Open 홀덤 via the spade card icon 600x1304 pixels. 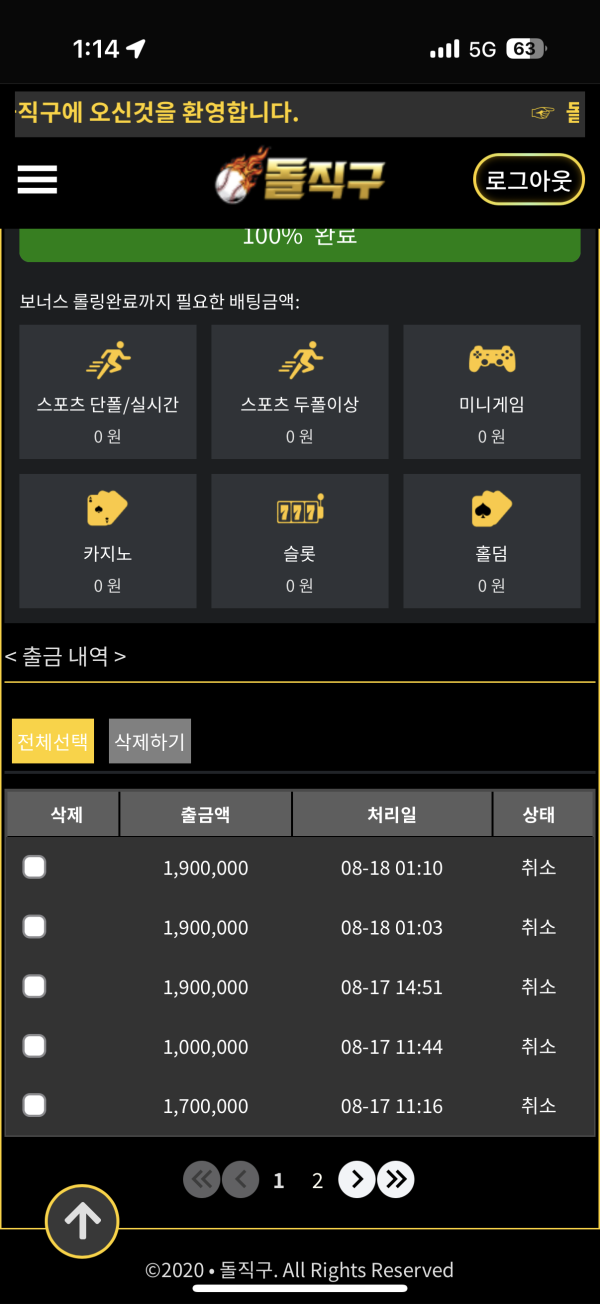tap(491, 510)
